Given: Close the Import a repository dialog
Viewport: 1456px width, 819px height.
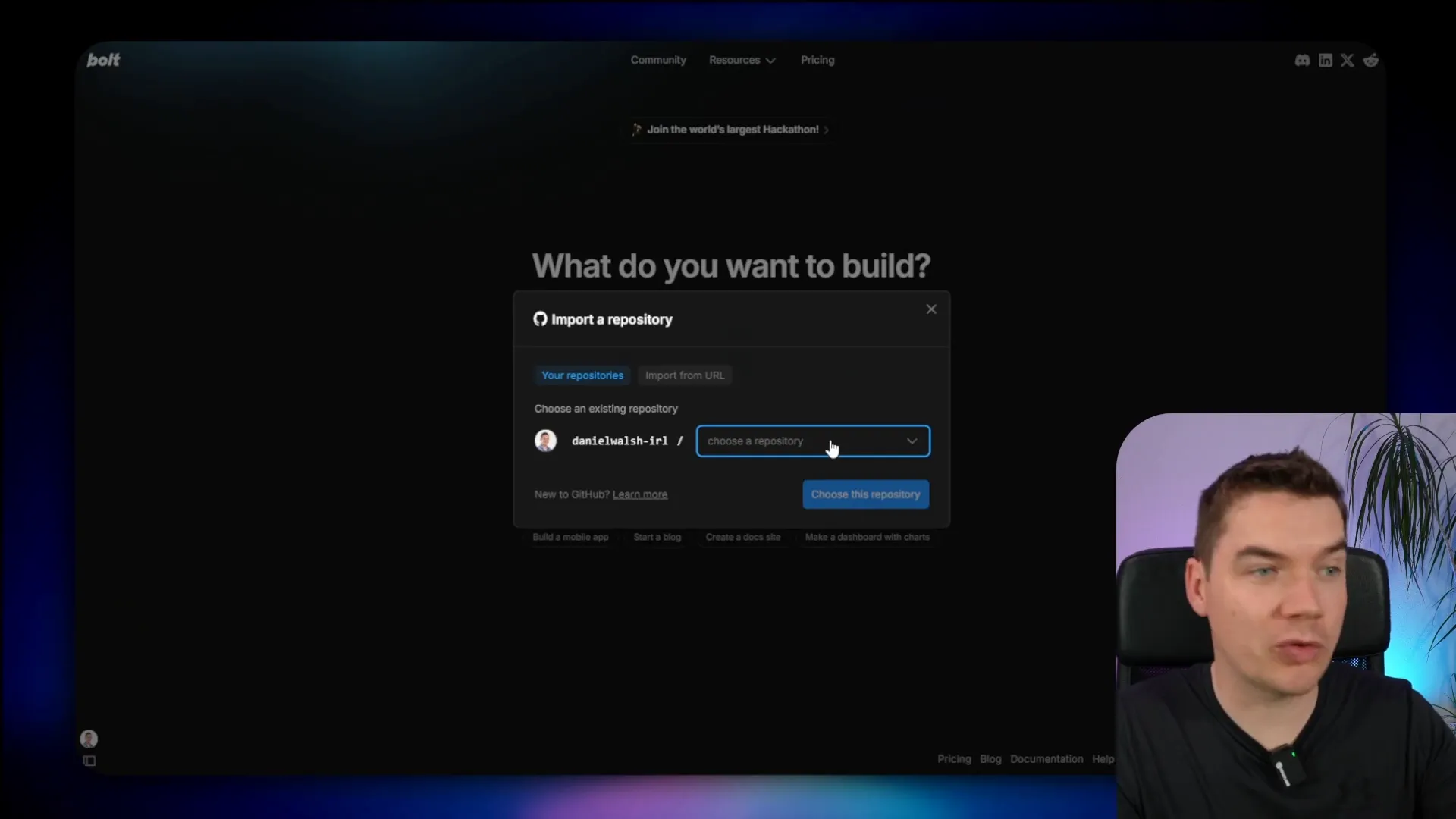Looking at the screenshot, I should 931,309.
